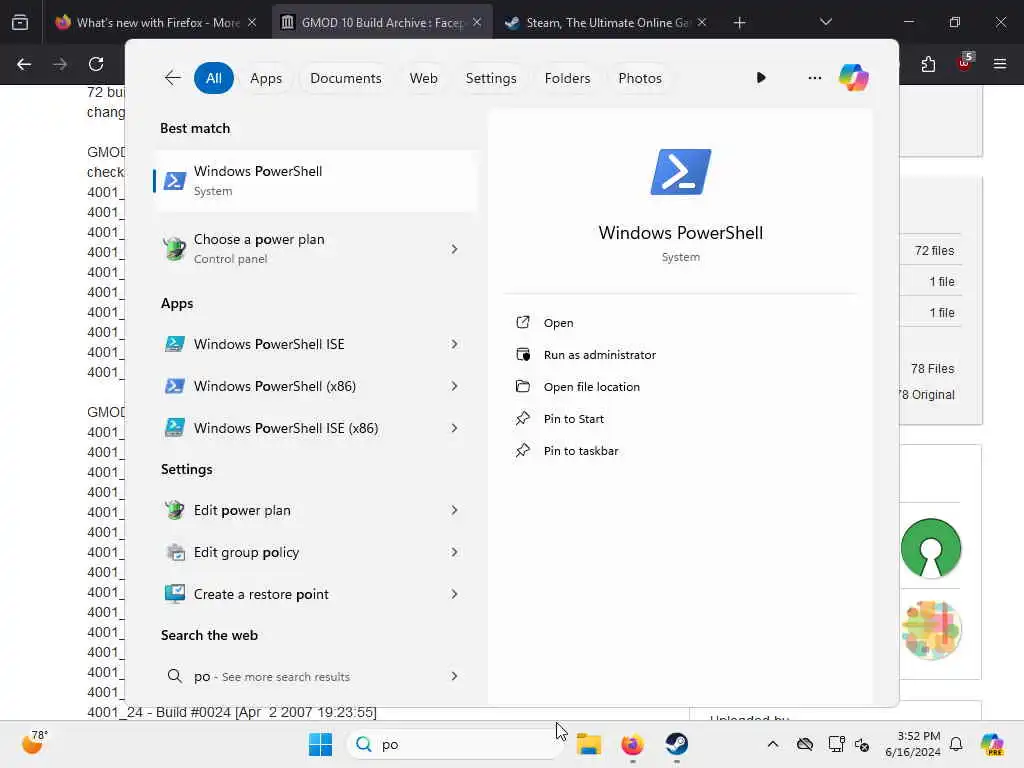Click the green keyhole thumbnail on webpage

[931, 548]
